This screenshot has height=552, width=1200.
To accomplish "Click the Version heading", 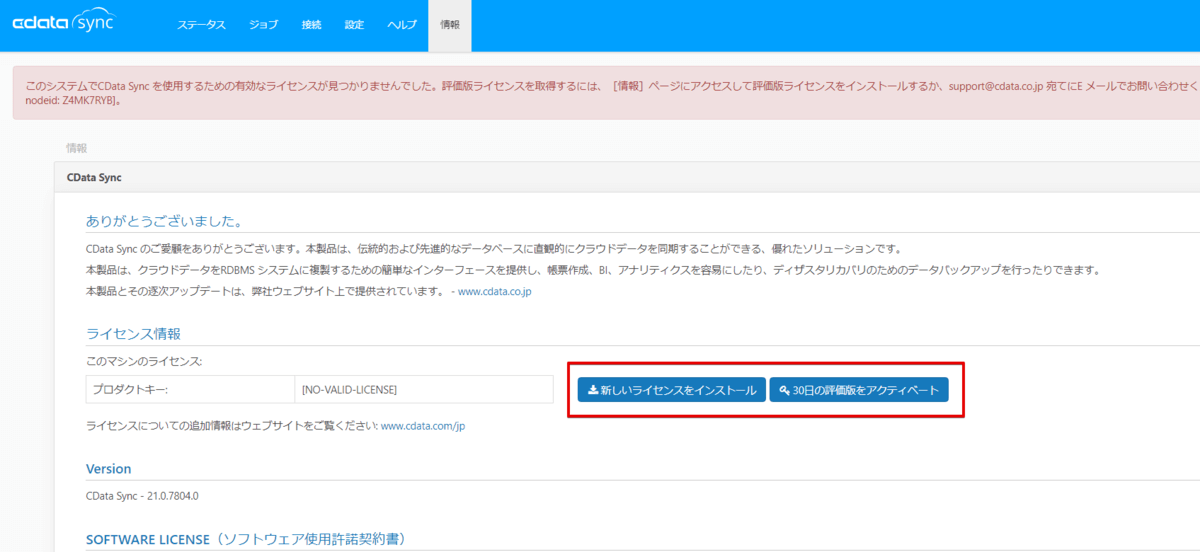I will pyautogui.click(x=108, y=468).
